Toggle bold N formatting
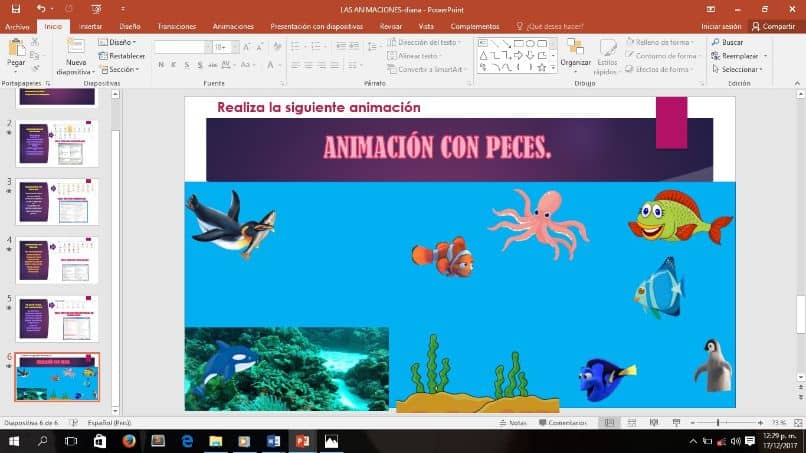The image size is (806, 453). point(161,65)
